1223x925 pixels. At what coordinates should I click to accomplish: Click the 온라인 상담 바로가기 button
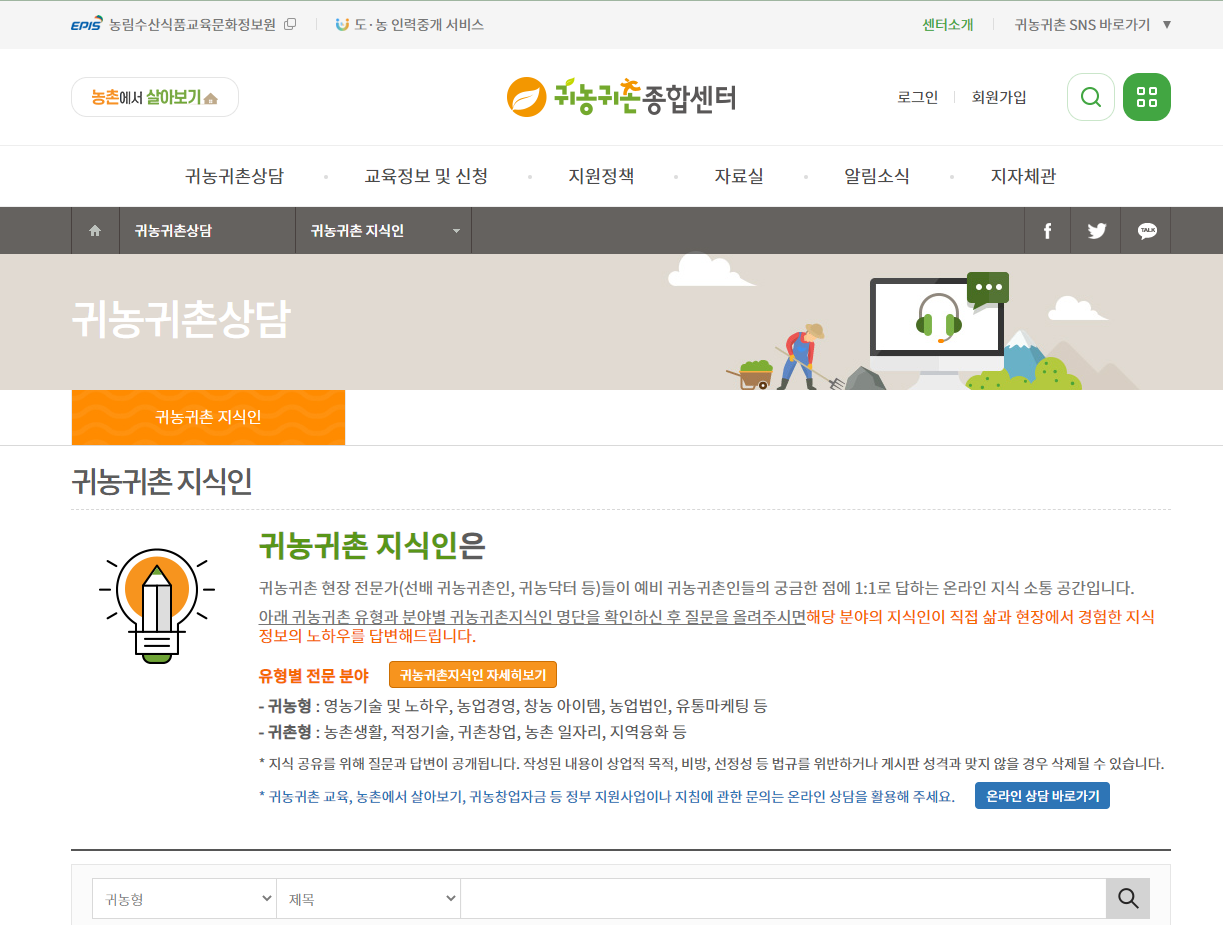coord(1042,796)
